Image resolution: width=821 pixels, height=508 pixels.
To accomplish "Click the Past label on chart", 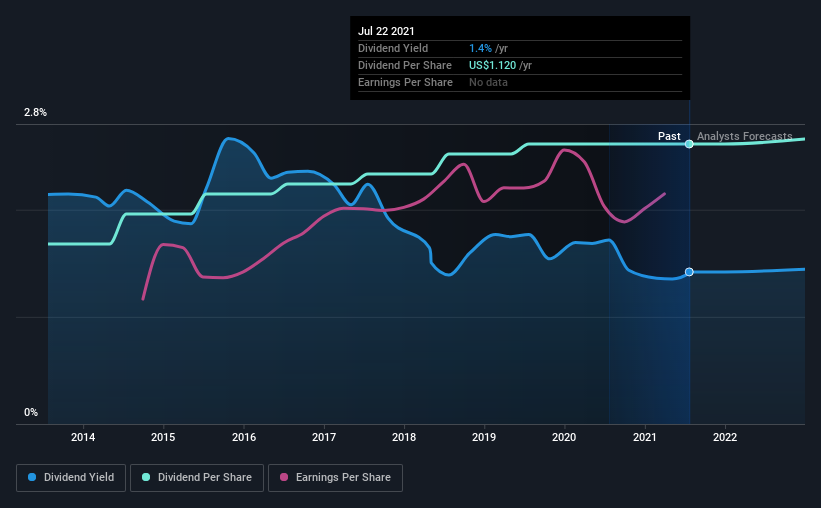I will point(669,136).
